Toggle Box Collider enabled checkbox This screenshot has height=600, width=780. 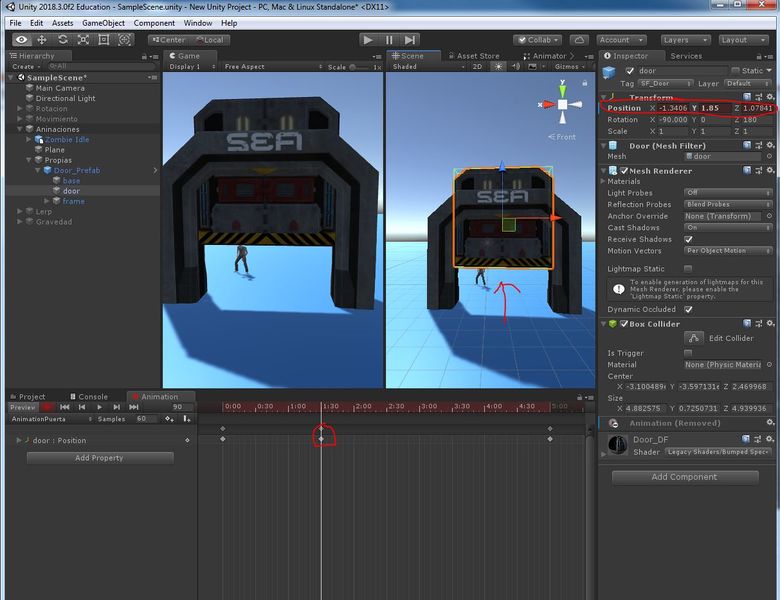tap(624, 324)
